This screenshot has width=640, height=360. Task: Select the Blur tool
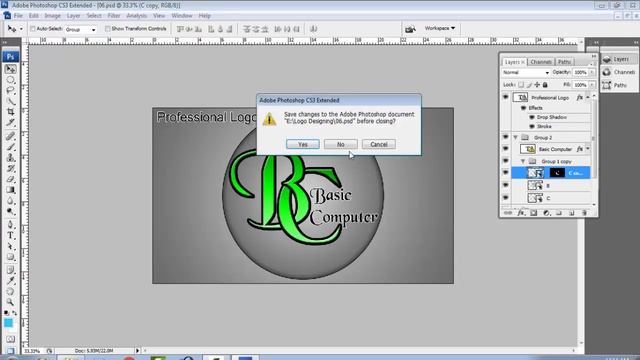coord(11,201)
